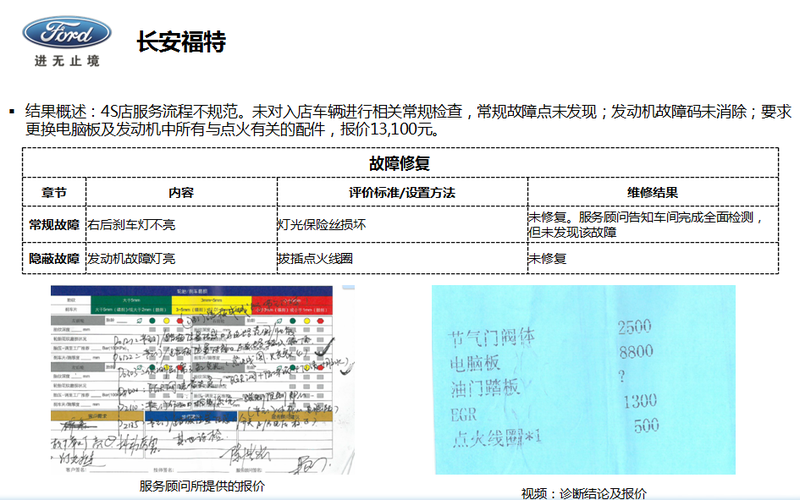Screen dimensions: 800x500
Task: Click 点火线圈*1 in the blue price list
Action: tap(497, 438)
